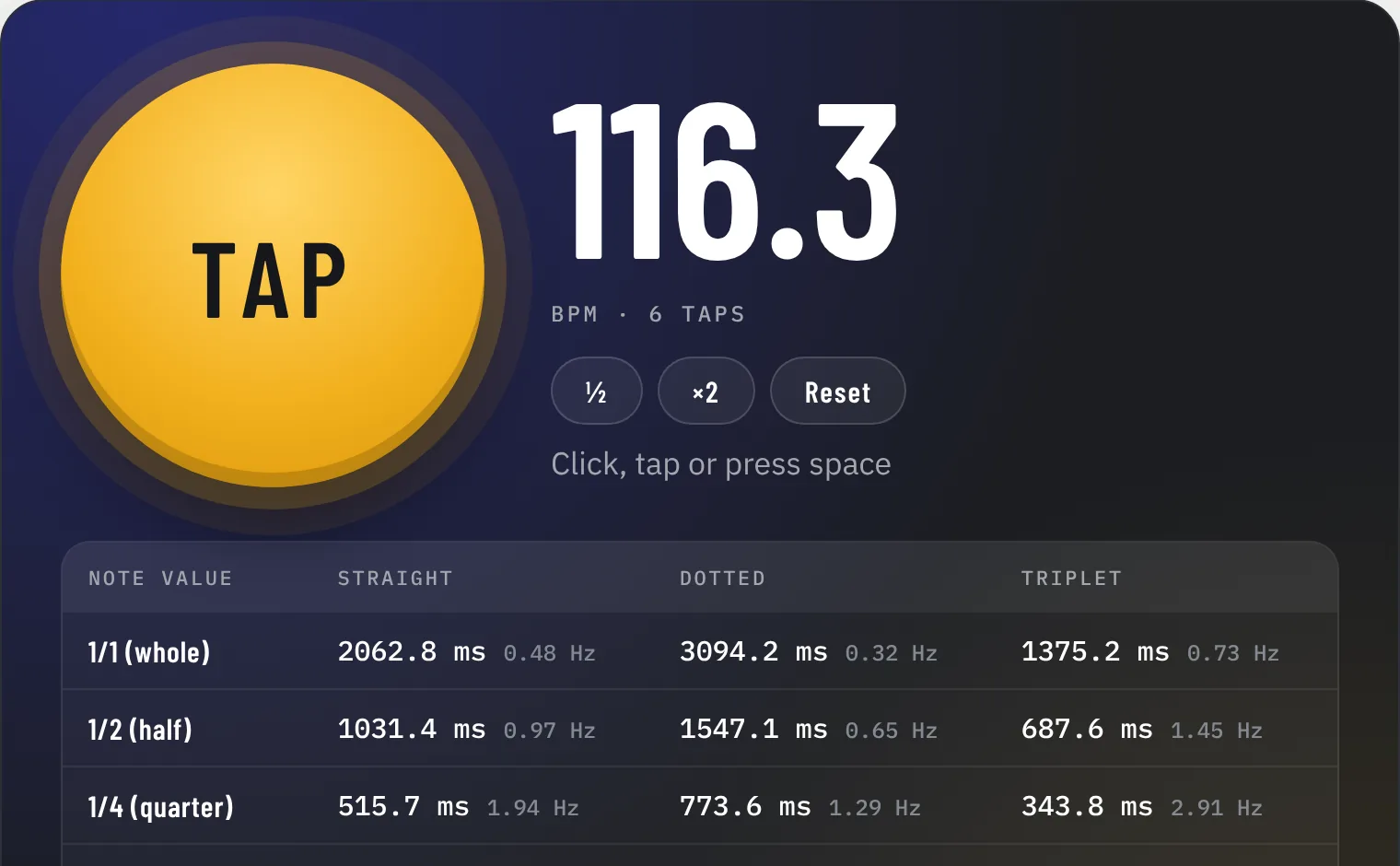1400x866 pixels.
Task: Select the 2062.8 ms straight value
Action: click(412, 651)
